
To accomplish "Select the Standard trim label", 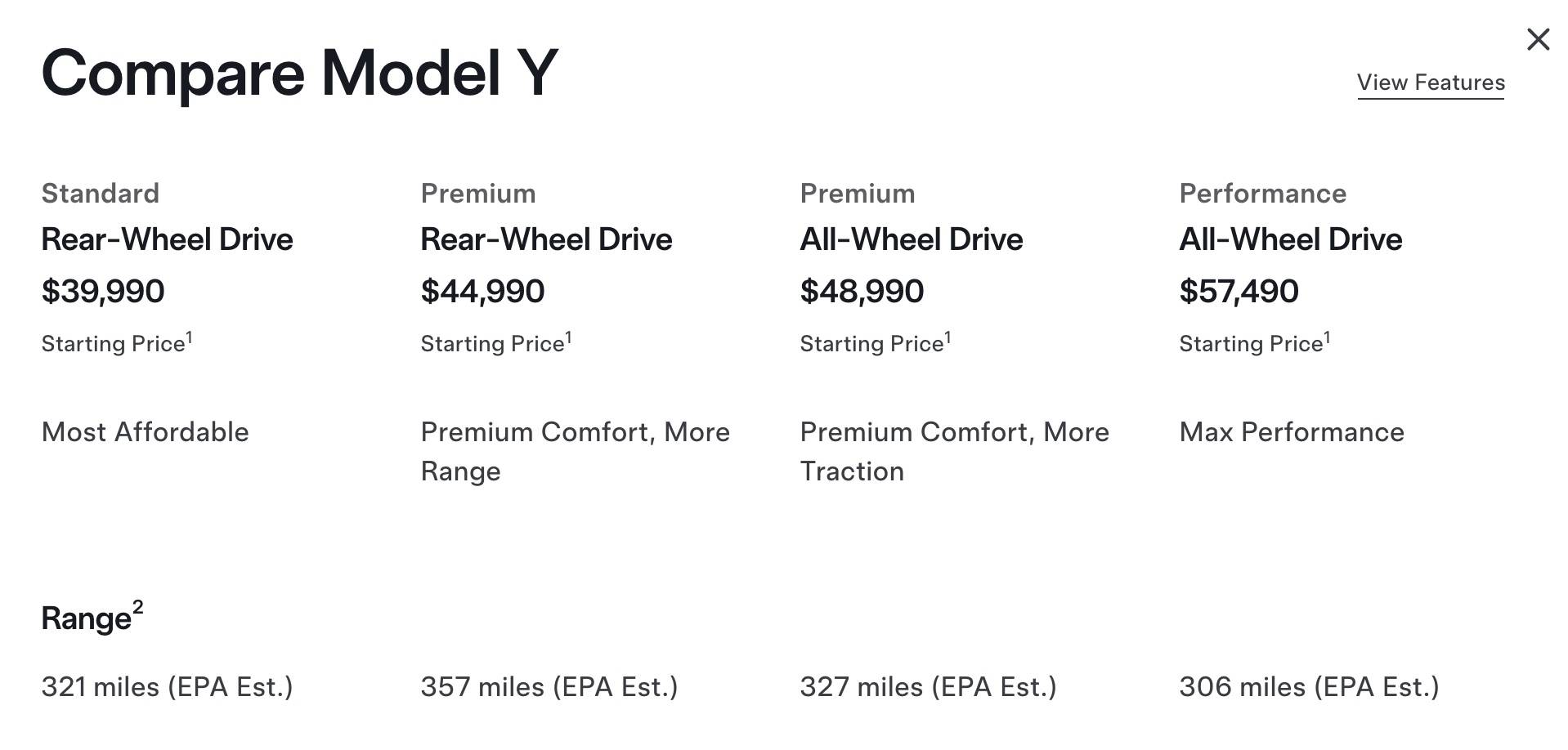I will (x=101, y=194).
